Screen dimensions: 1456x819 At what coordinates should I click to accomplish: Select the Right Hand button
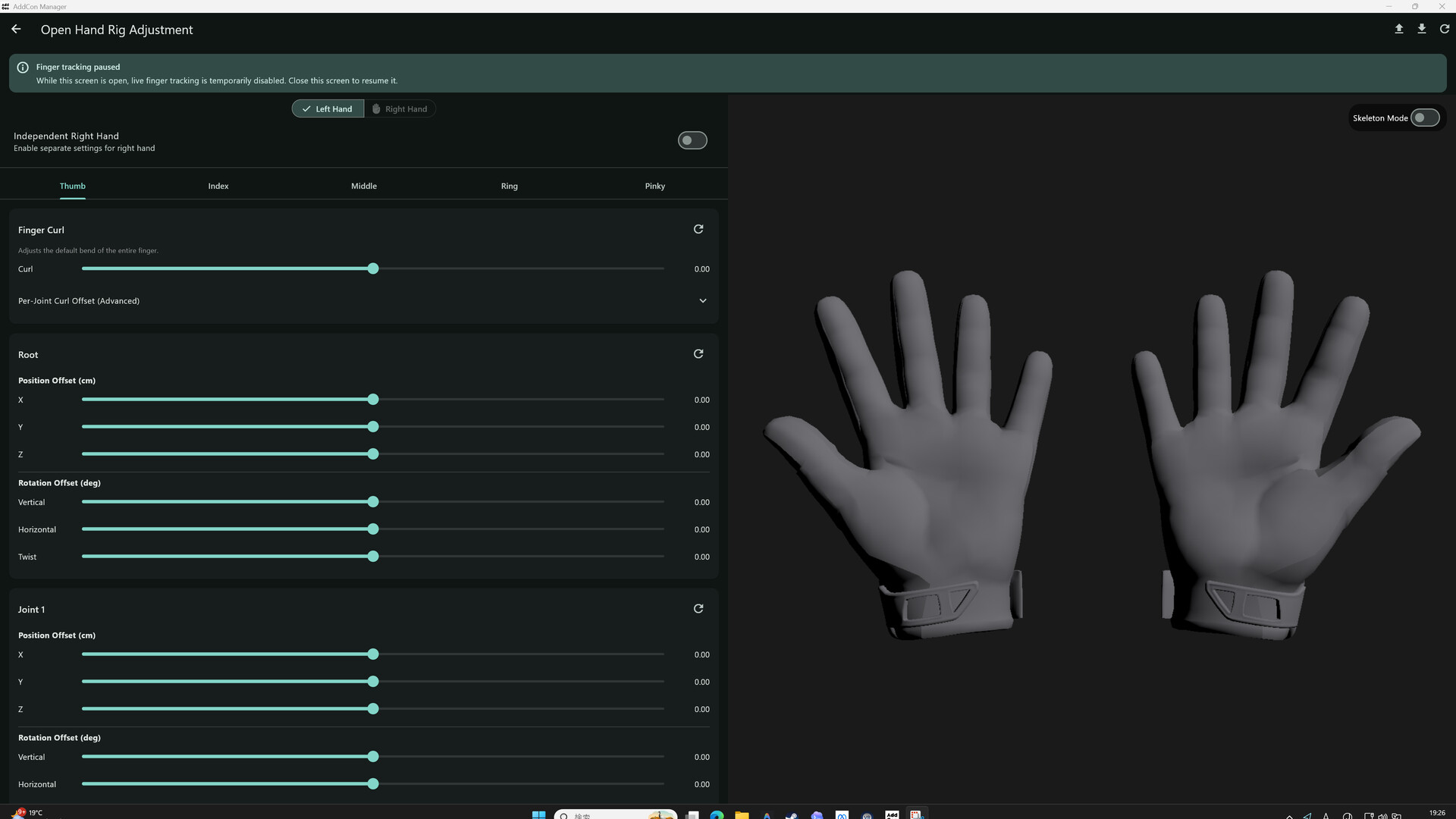coord(400,108)
